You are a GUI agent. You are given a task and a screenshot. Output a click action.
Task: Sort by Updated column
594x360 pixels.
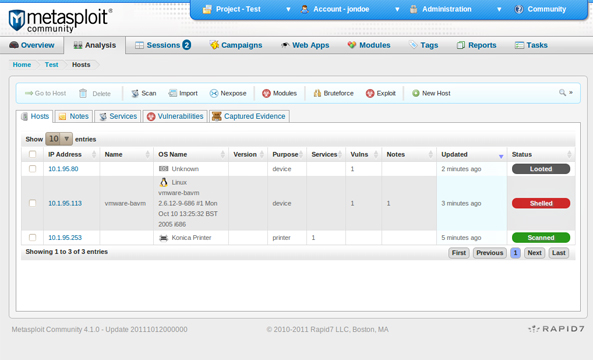(472, 154)
